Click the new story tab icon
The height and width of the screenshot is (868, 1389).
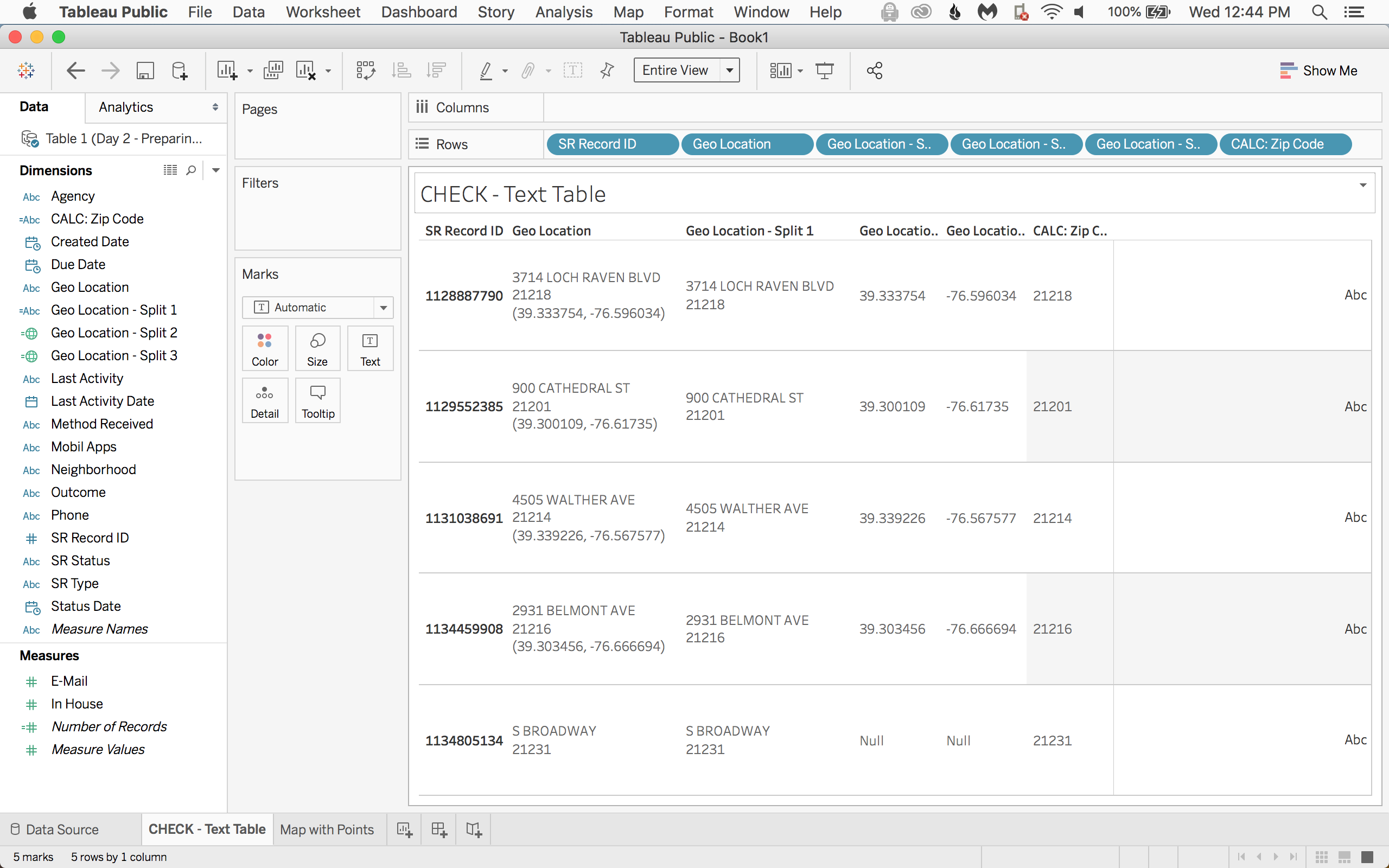[x=474, y=829]
